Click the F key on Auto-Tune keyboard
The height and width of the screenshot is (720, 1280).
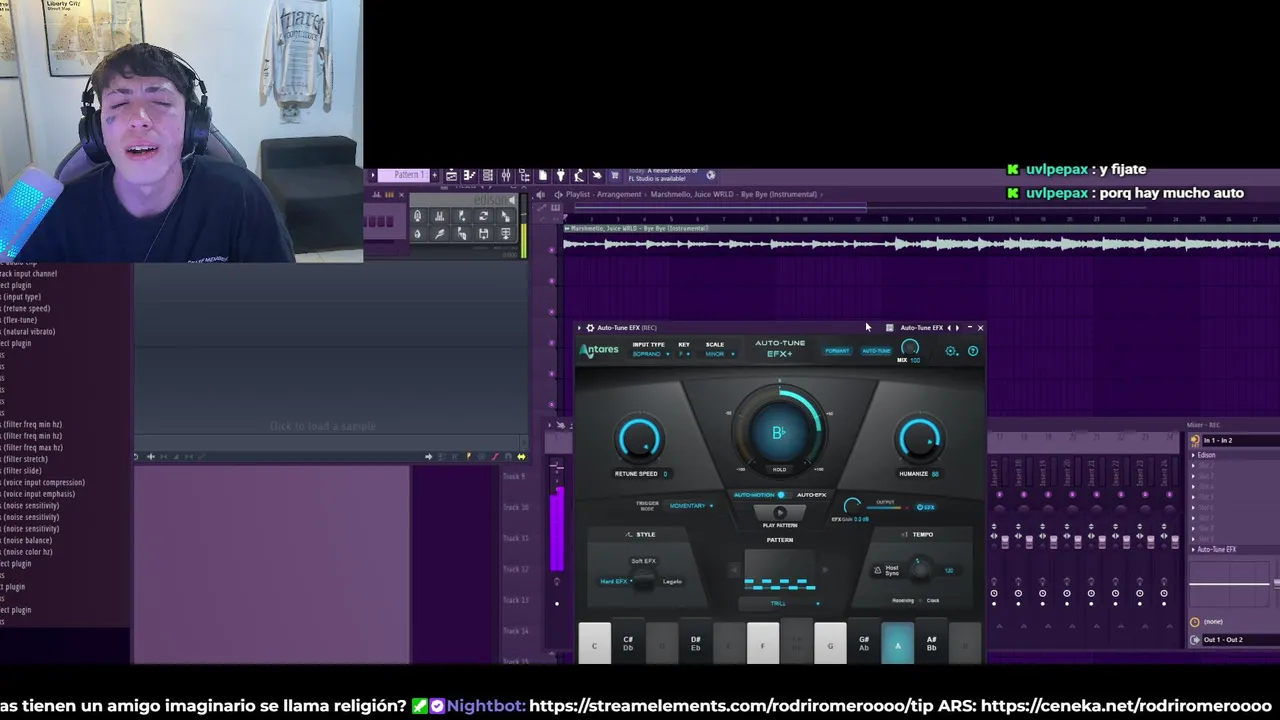point(763,645)
